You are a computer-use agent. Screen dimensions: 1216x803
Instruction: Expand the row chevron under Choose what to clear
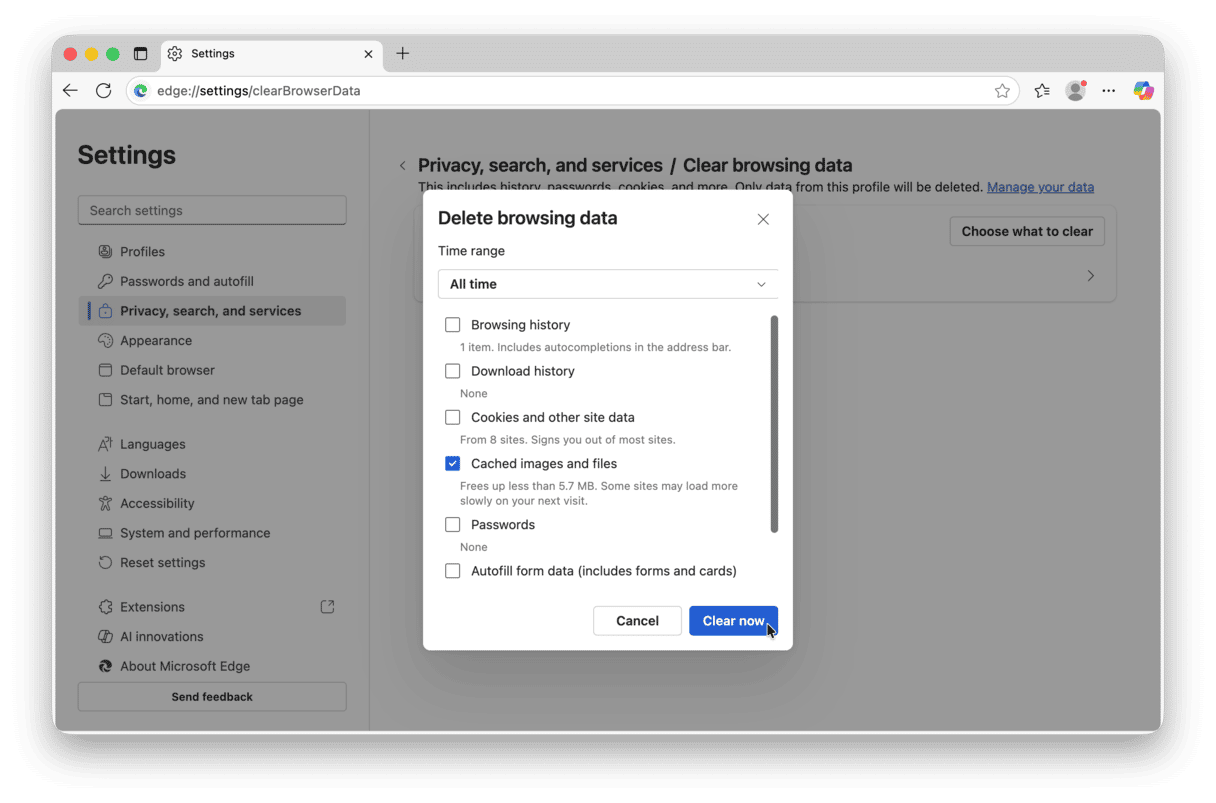pyautogui.click(x=1090, y=276)
